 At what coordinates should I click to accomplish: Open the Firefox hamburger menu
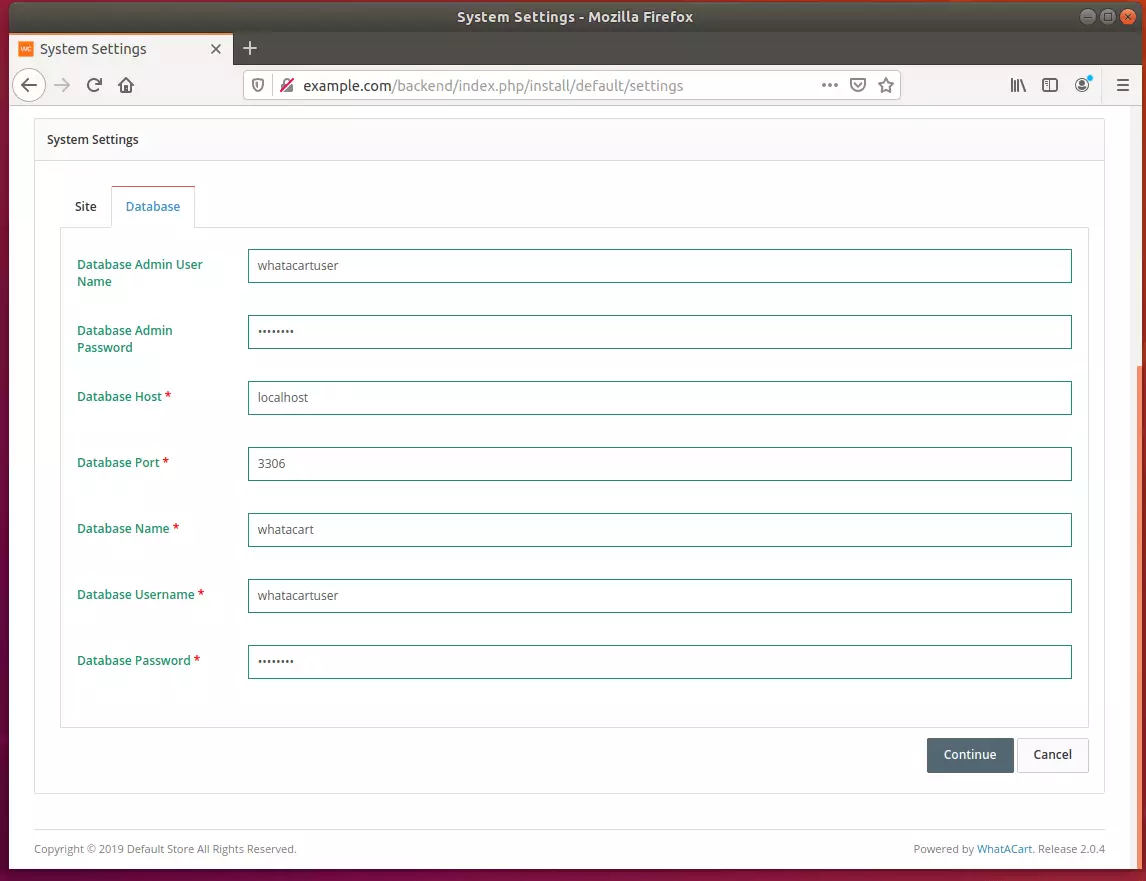click(x=1123, y=86)
